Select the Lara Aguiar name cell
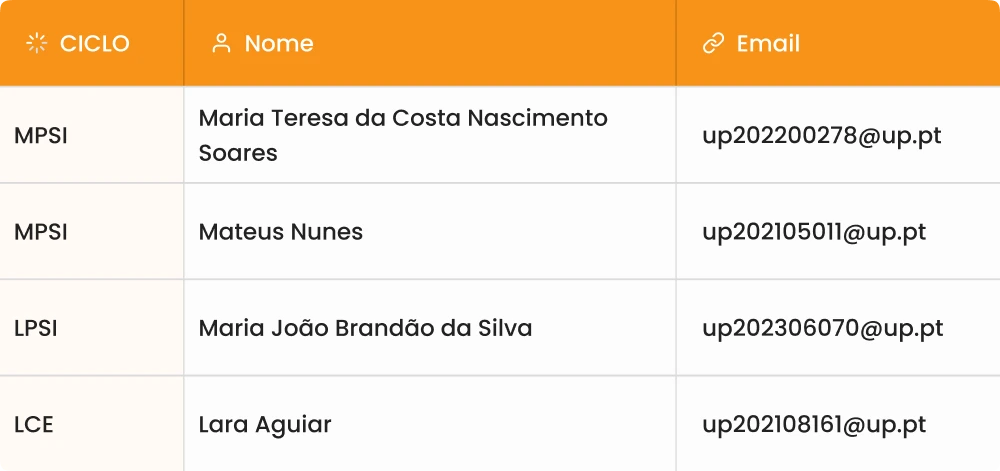The image size is (1000, 471). (265, 424)
